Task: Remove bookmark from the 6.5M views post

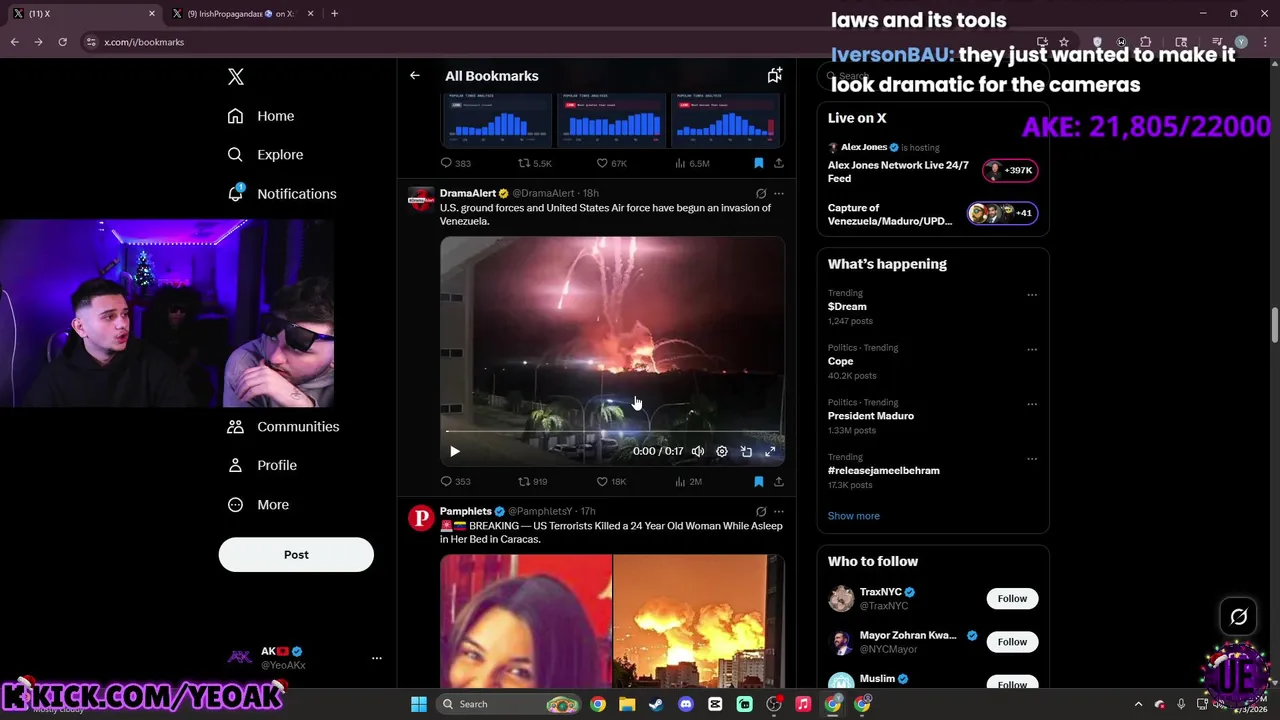Action: pos(759,163)
